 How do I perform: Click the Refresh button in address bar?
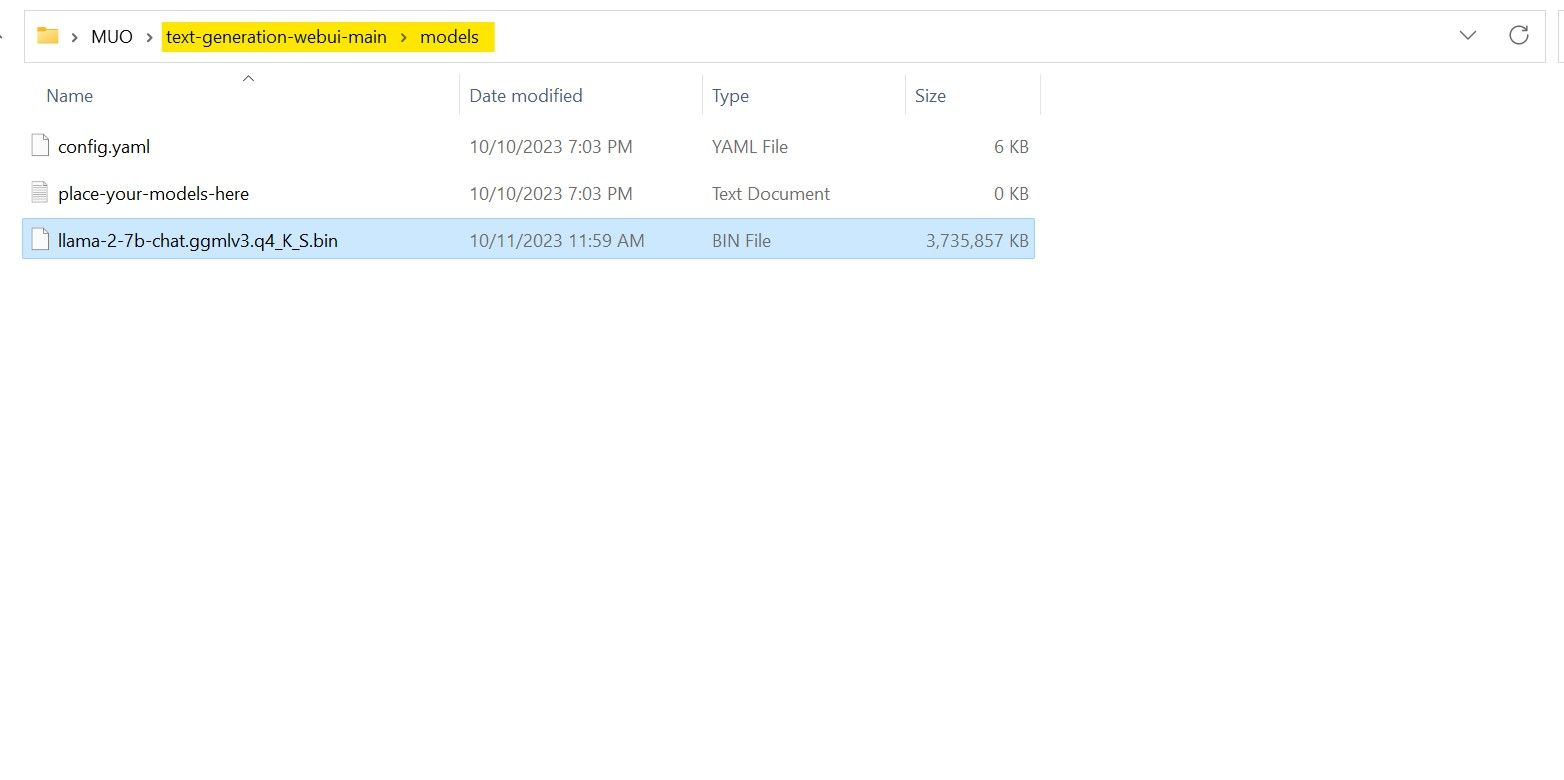tap(1518, 36)
